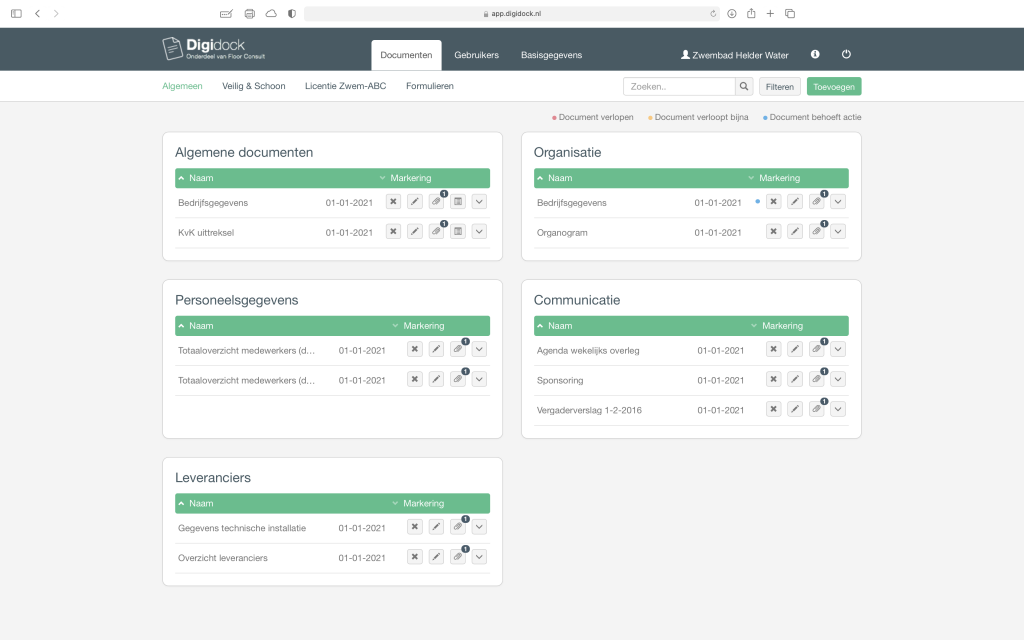Click the table icon on the Bedrijfsgegevens row
This screenshot has width=1024, height=640.
pos(458,201)
